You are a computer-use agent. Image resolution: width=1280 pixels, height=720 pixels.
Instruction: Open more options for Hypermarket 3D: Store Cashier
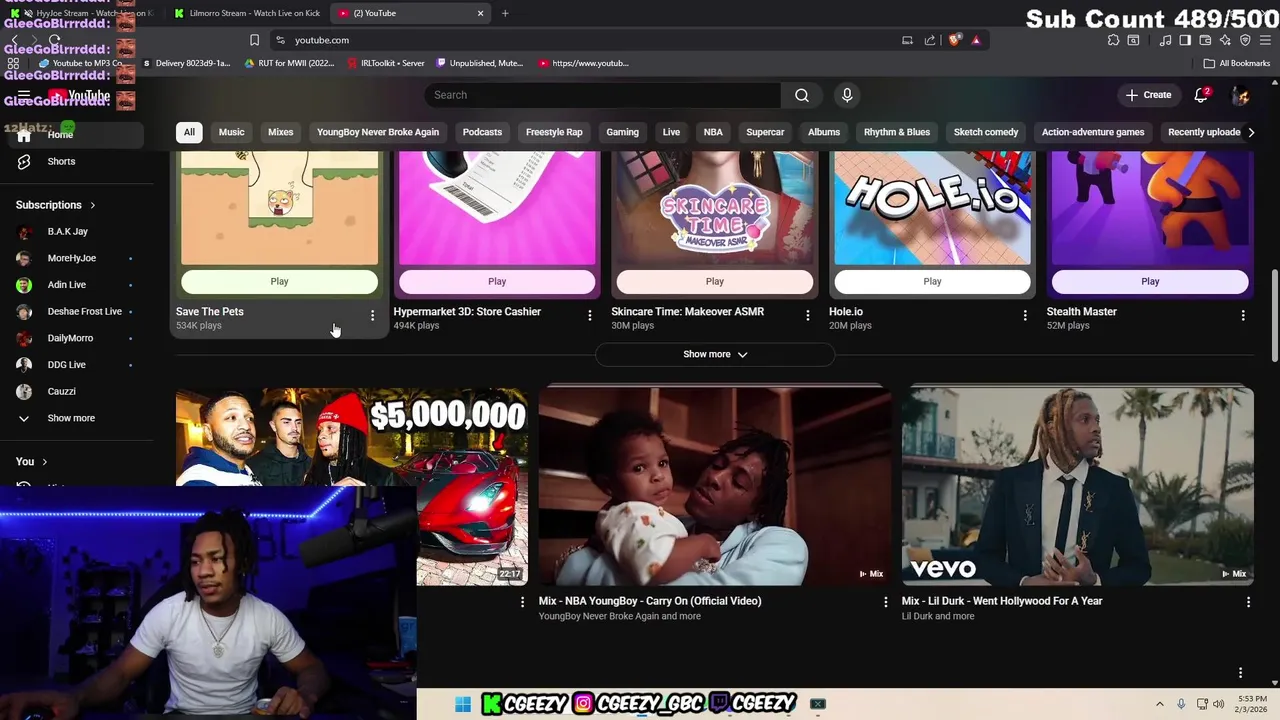[590, 315]
